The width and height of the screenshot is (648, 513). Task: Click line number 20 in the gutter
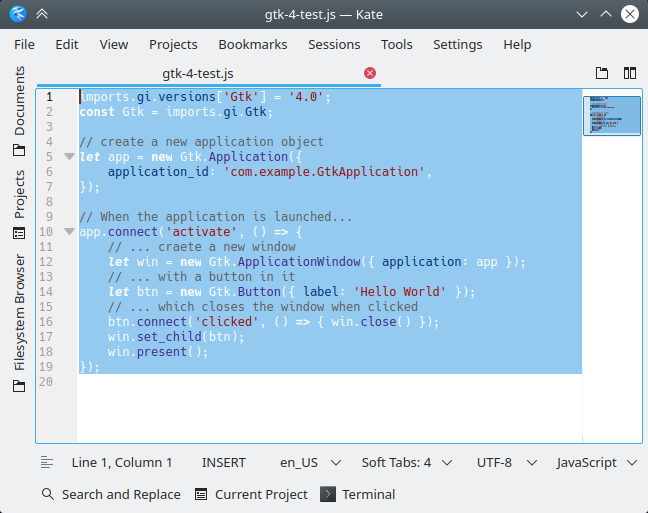46,382
